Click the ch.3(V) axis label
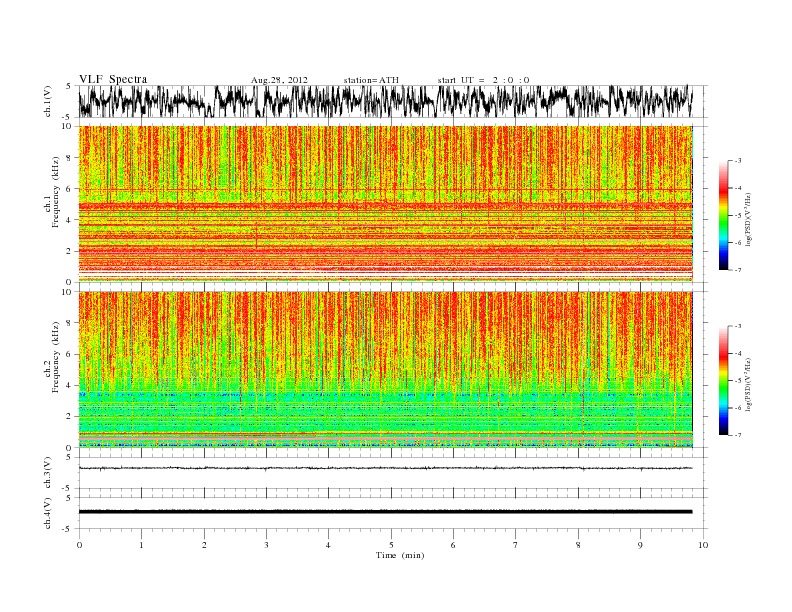Image resolution: width=792 pixels, height=612 pixels. (48, 473)
